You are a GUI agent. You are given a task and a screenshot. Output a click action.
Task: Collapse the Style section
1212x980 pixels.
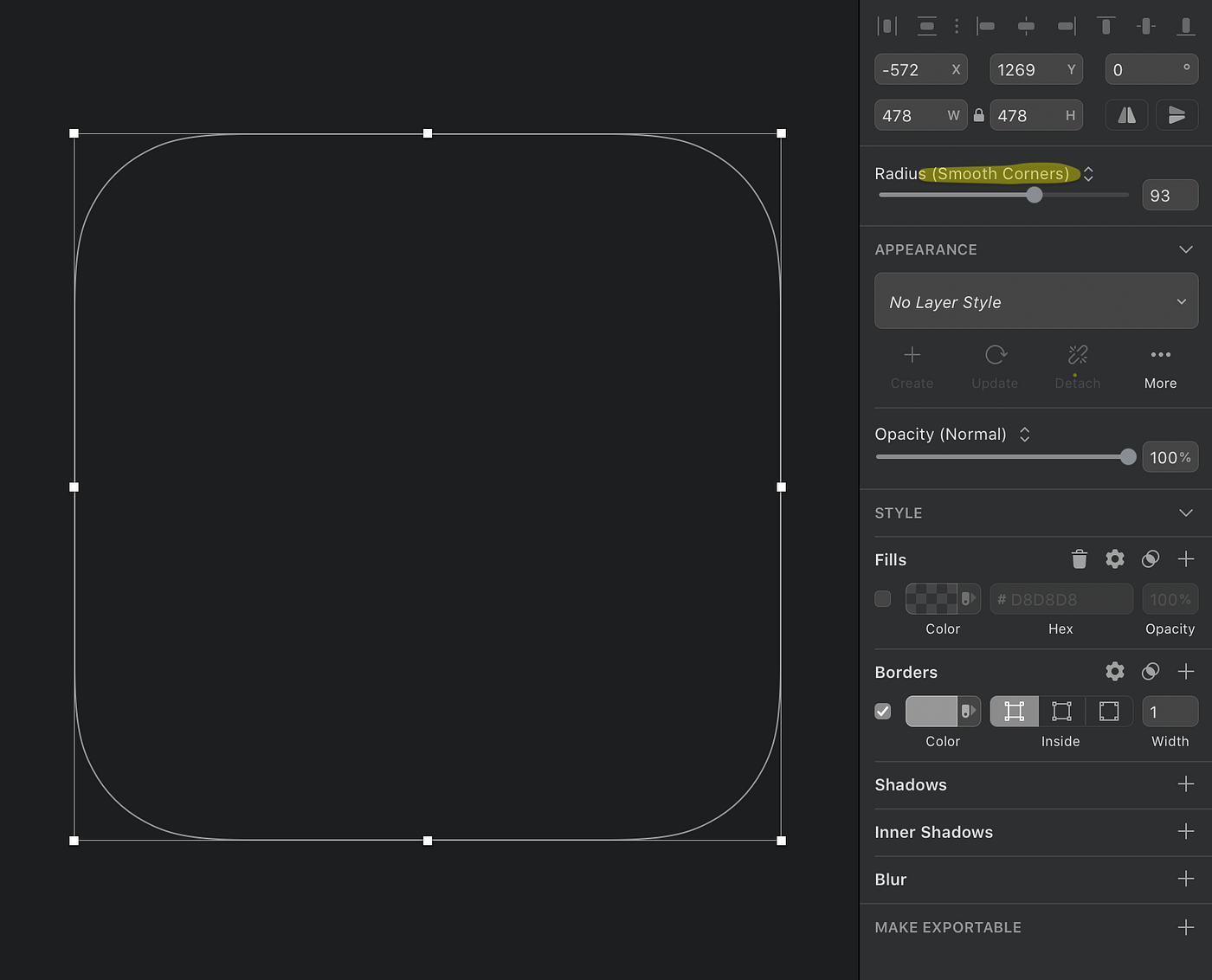coord(1186,513)
